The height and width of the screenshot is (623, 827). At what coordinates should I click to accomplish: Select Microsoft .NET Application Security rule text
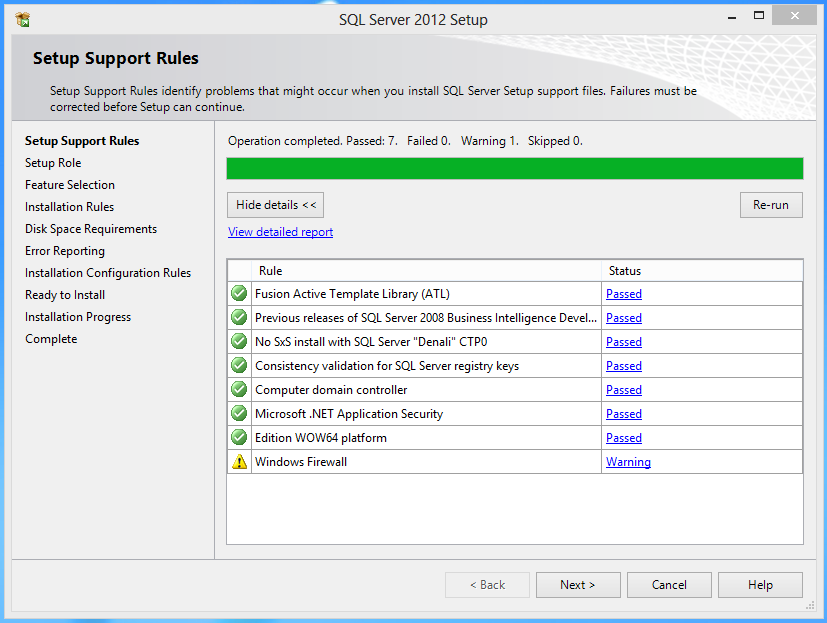349,414
